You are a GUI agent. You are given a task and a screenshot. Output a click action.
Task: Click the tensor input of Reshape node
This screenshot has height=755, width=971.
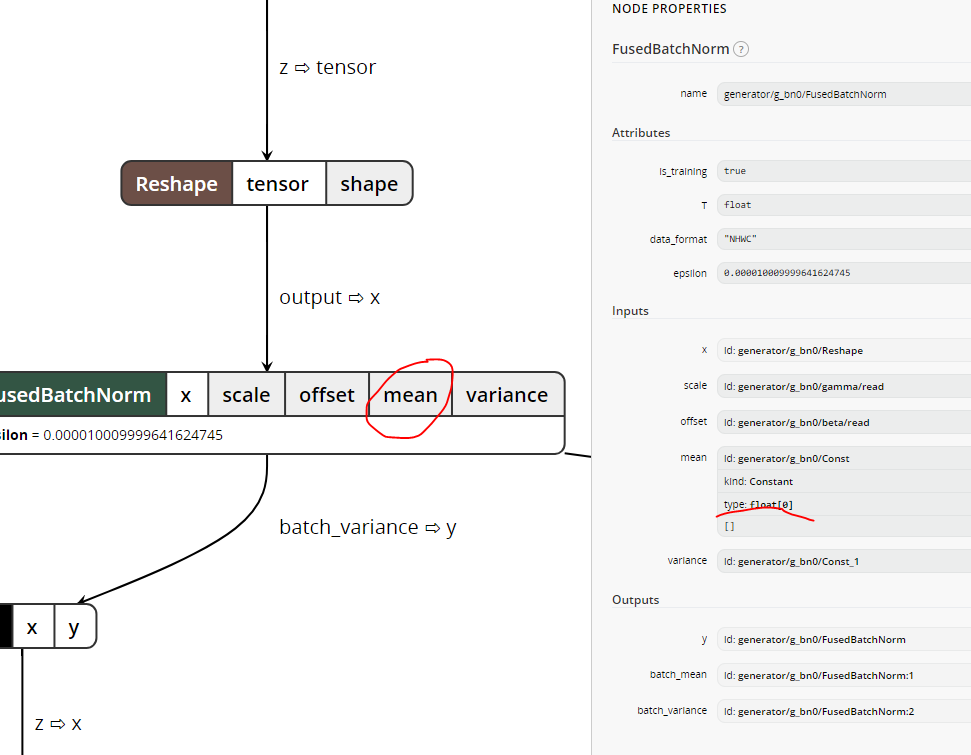click(x=278, y=183)
